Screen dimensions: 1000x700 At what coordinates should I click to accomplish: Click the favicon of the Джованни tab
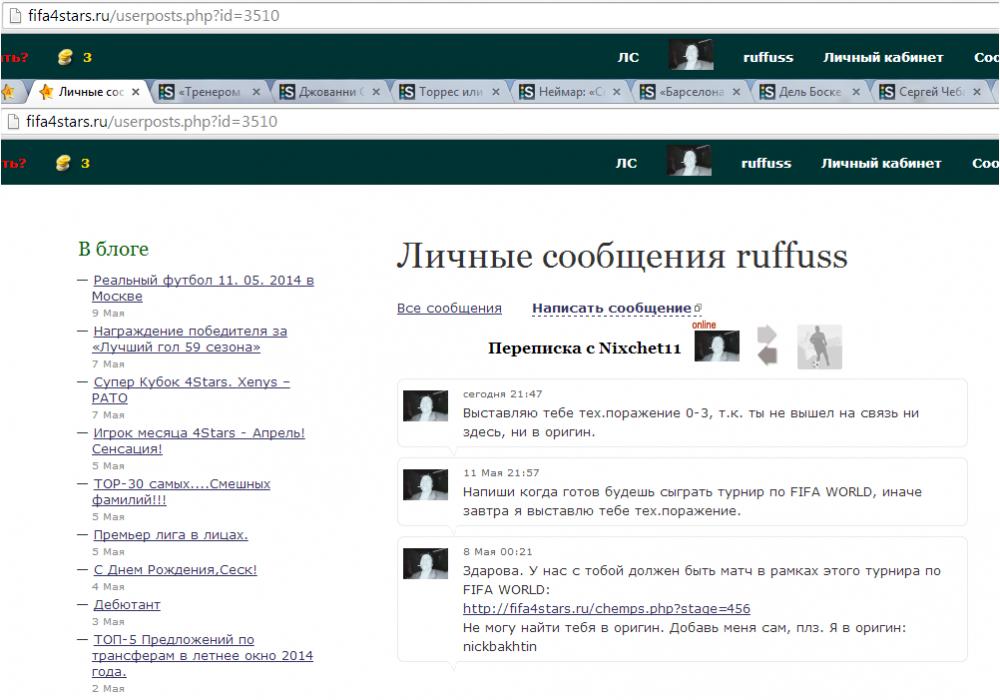288,92
